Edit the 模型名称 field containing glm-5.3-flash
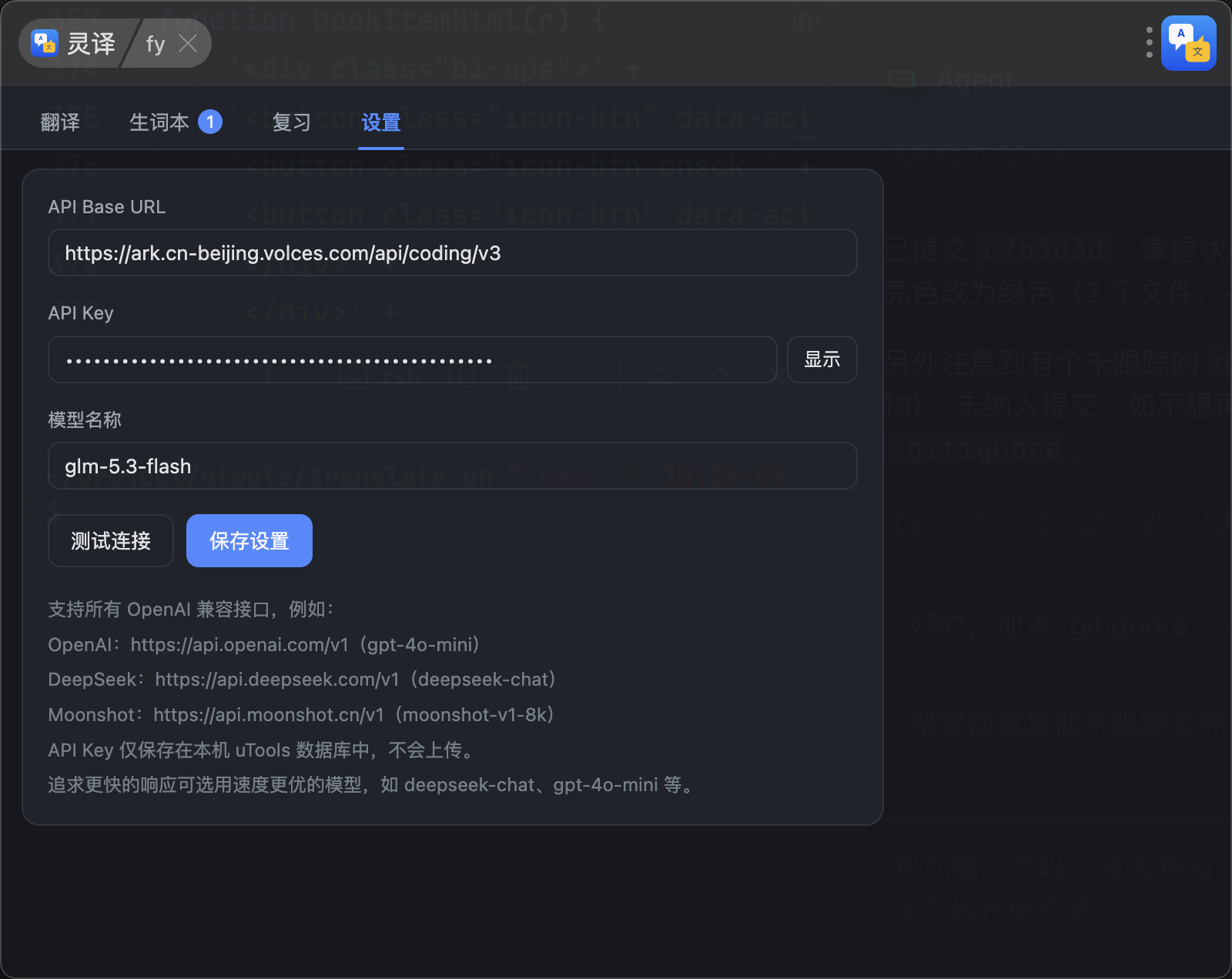 (x=453, y=466)
